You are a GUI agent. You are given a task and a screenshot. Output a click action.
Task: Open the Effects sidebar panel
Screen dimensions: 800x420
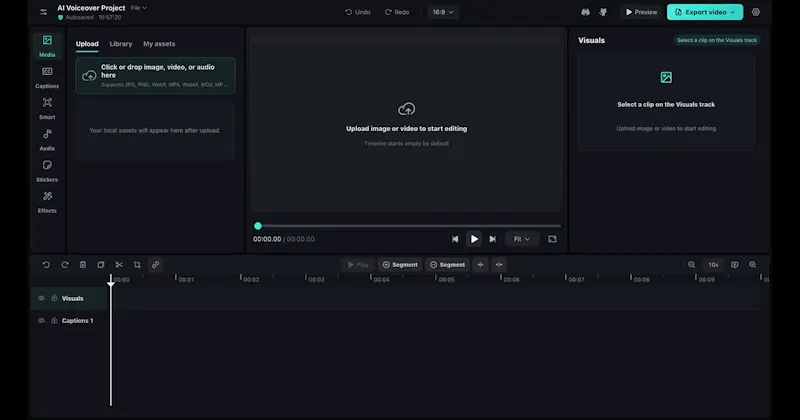coord(47,202)
